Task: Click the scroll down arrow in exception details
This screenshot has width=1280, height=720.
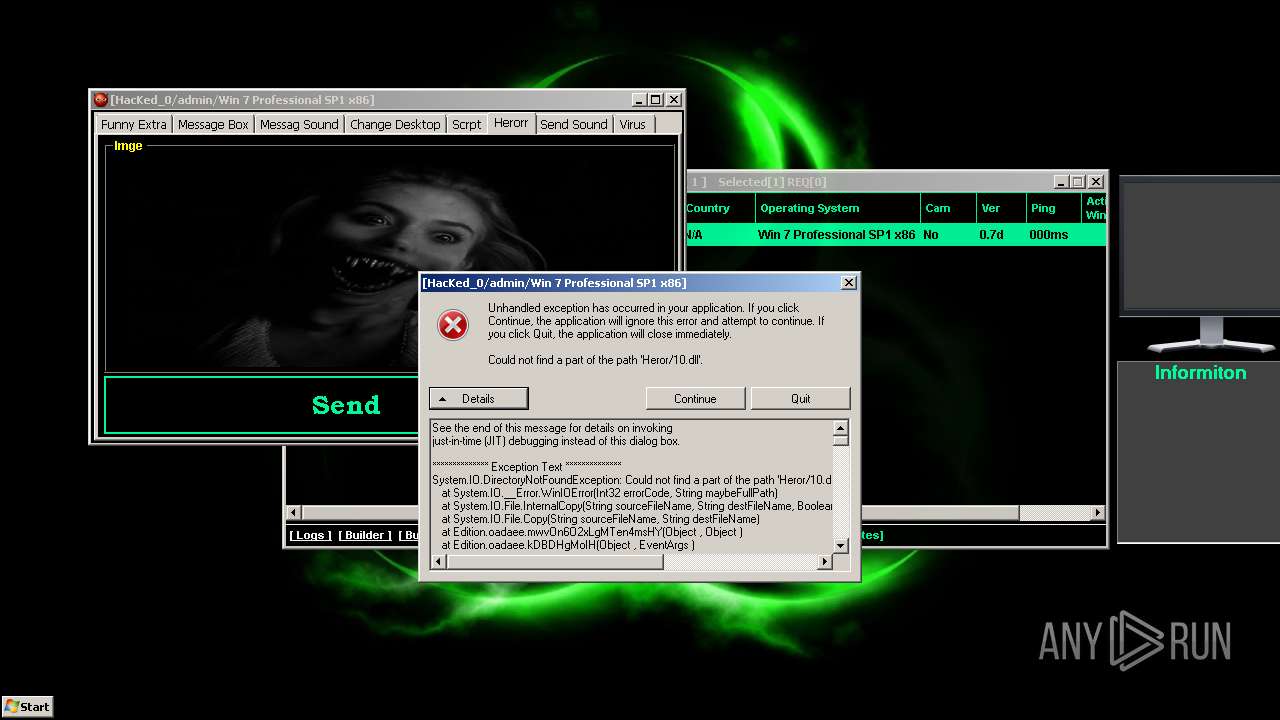Action: click(841, 546)
